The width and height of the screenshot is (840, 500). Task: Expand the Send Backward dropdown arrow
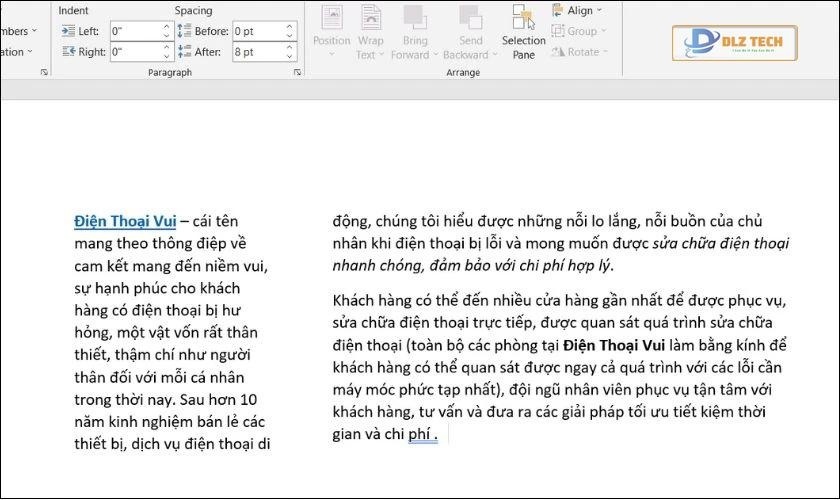click(x=493, y=55)
